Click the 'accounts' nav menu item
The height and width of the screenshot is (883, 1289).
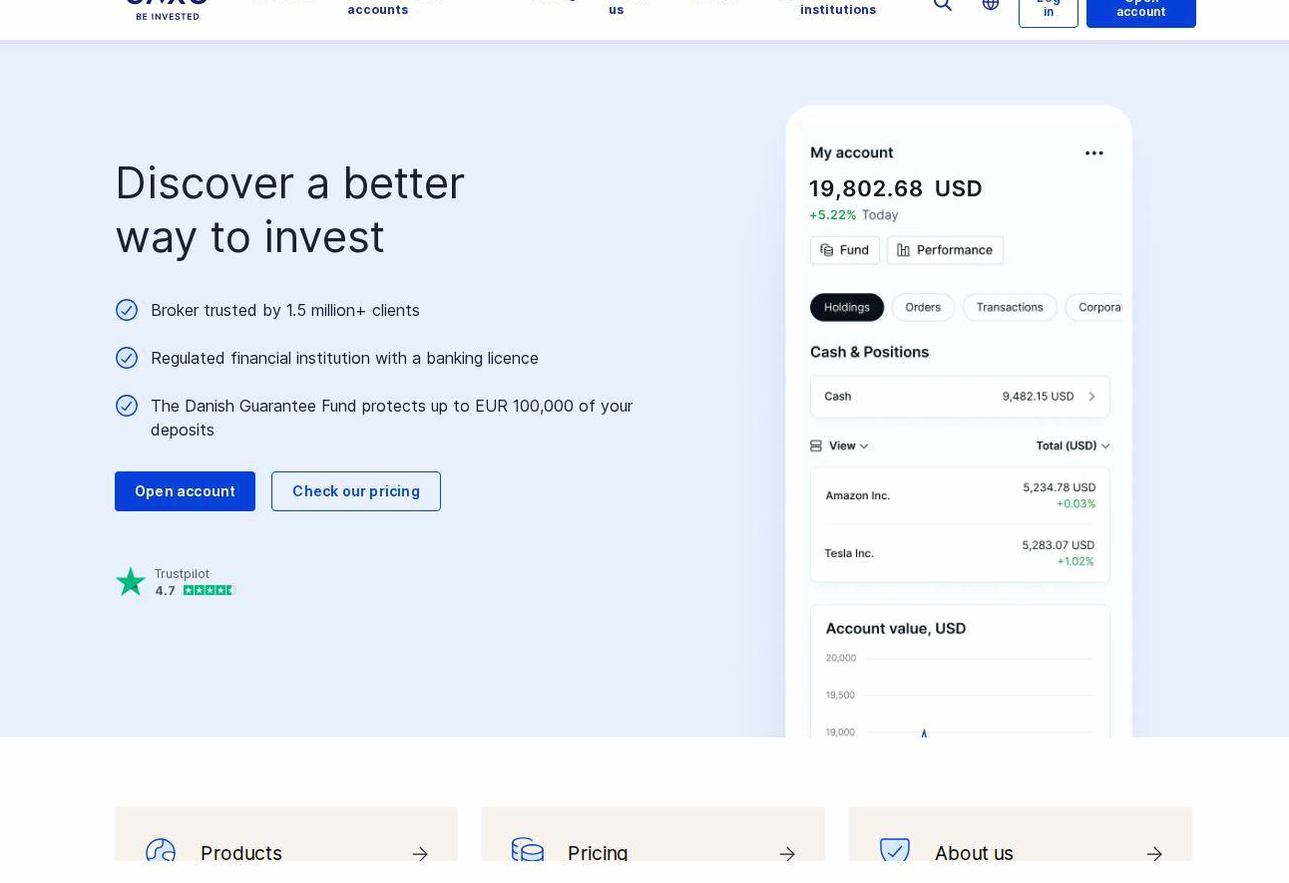point(378,10)
